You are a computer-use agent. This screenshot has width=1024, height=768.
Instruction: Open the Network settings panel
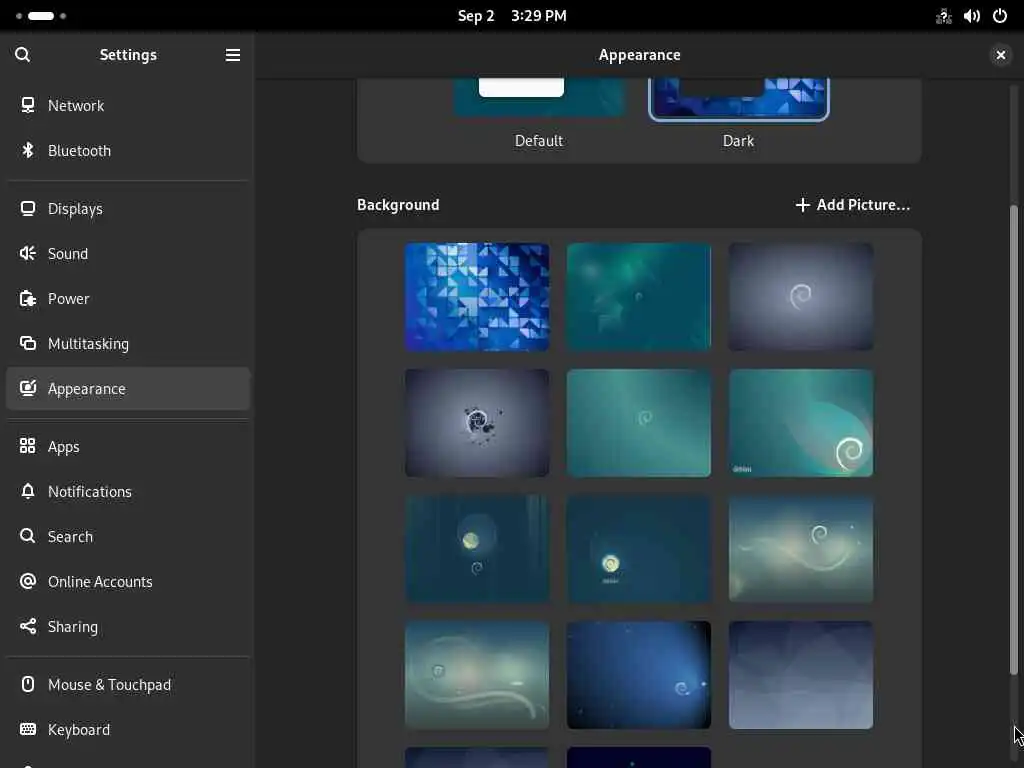click(128, 105)
